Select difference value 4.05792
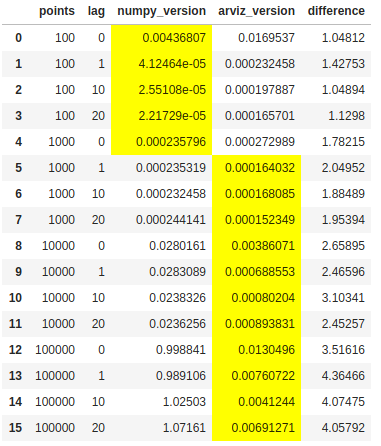 (x=336, y=428)
